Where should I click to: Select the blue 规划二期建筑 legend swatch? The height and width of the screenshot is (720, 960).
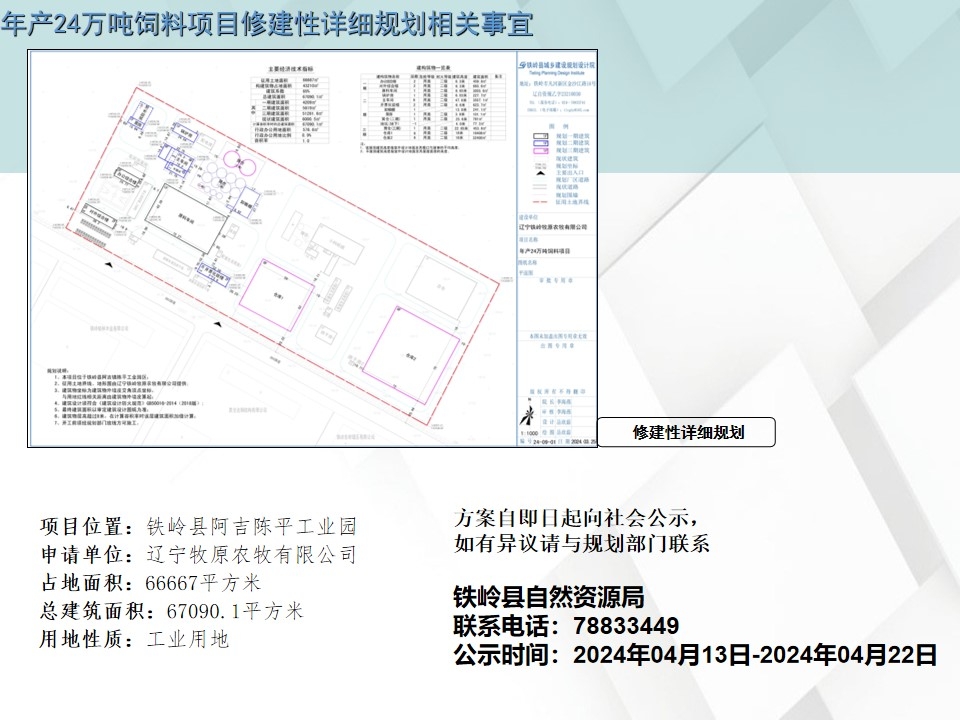pyautogui.click(x=541, y=143)
